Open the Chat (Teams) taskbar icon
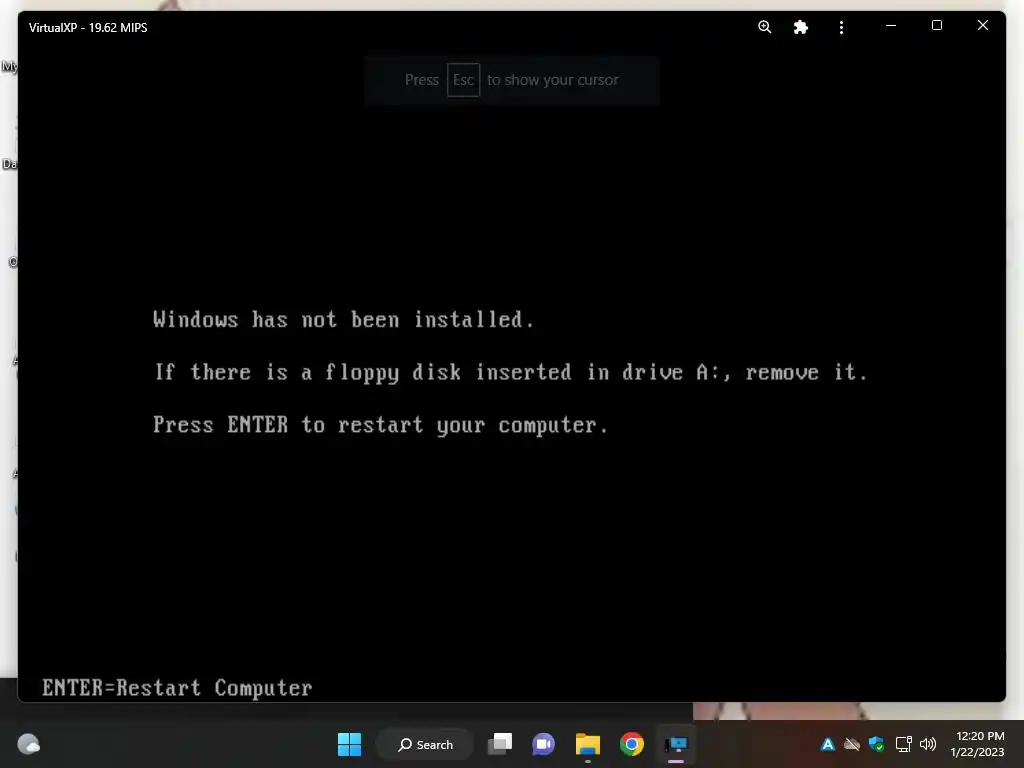1024x768 pixels. [x=543, y=744]
